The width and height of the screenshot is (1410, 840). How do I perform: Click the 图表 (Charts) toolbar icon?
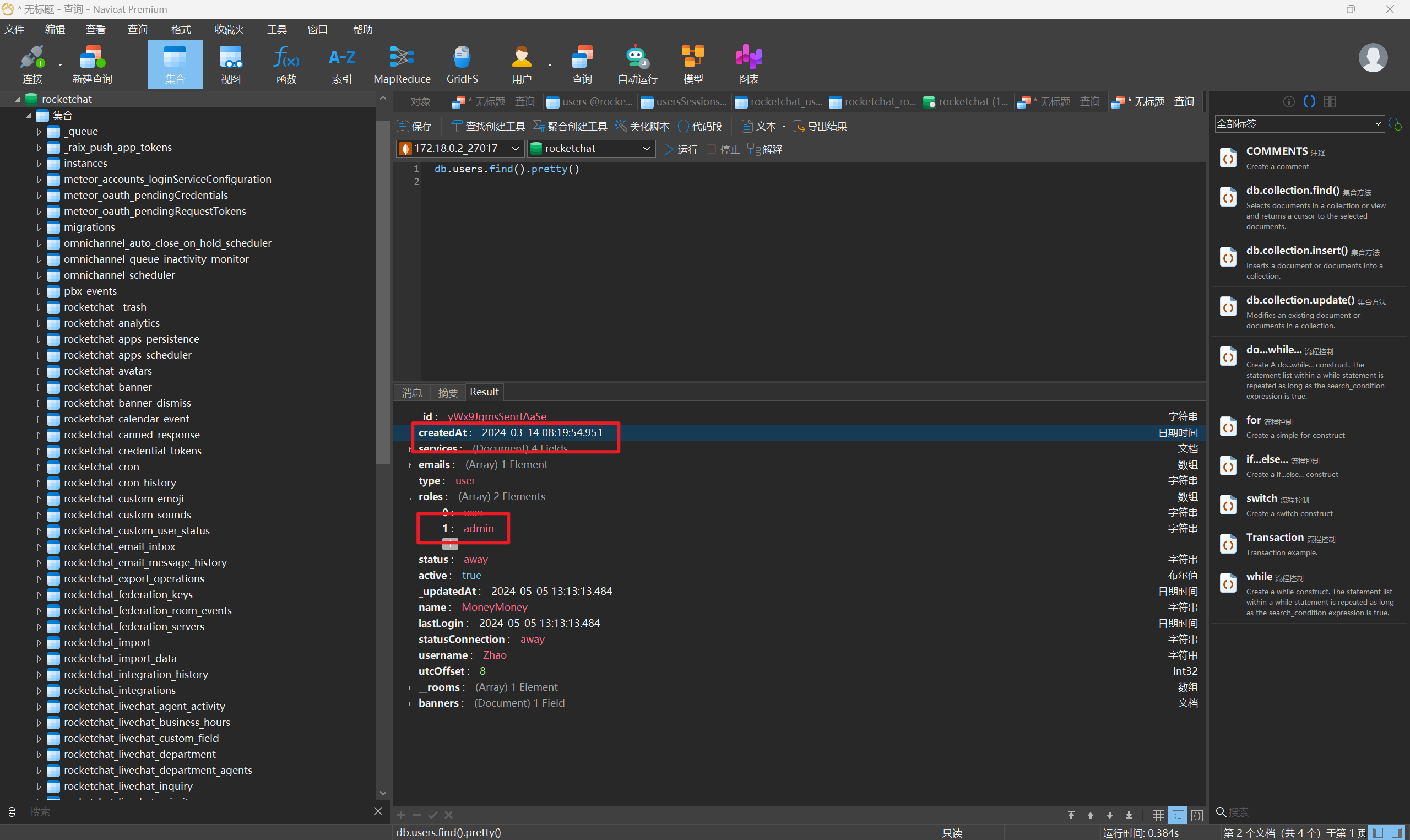pos(749,64)
